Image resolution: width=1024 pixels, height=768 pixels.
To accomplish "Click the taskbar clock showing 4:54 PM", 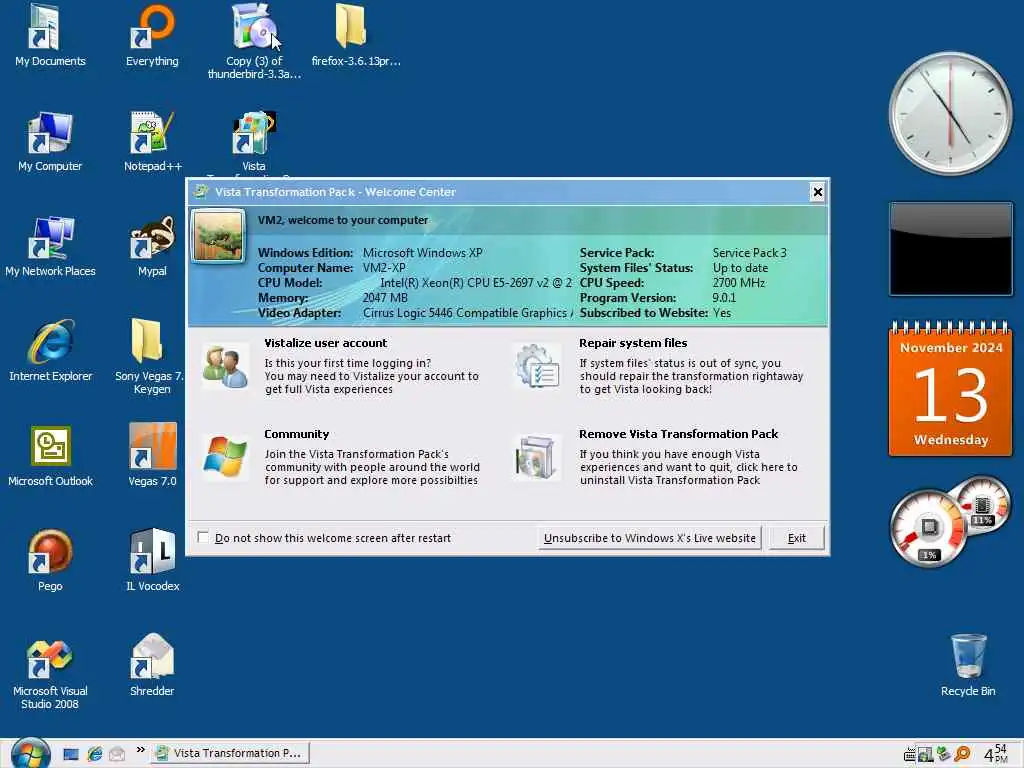I will (x=996, y=754).
